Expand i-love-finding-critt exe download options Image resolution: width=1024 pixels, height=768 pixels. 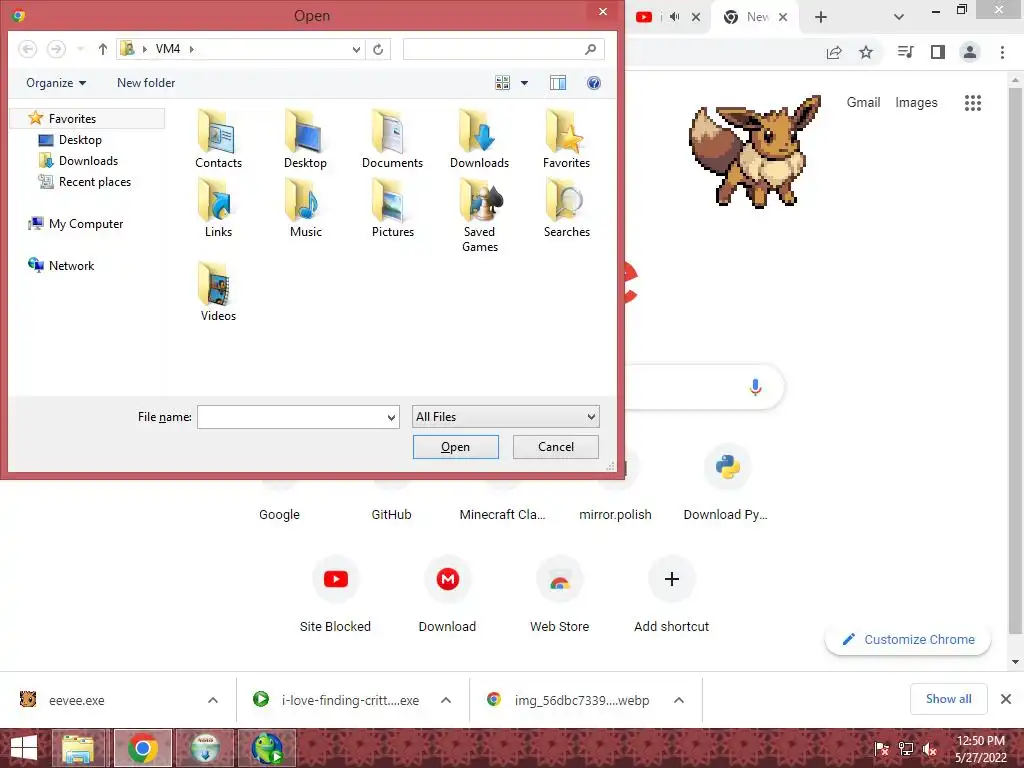click(x=446, y=700)
